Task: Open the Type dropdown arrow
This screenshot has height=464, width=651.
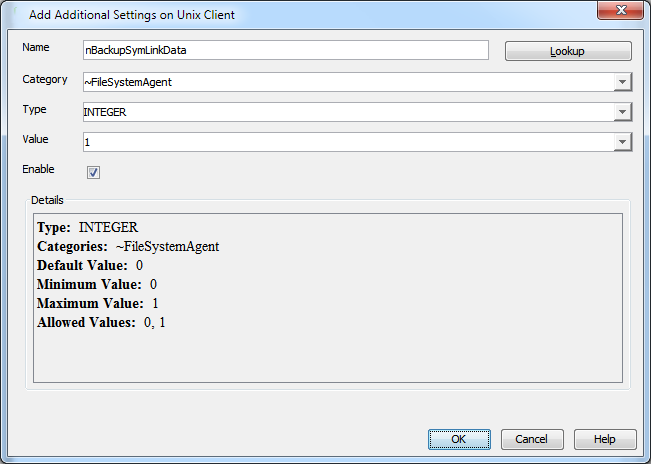Action: click(622, 112)
